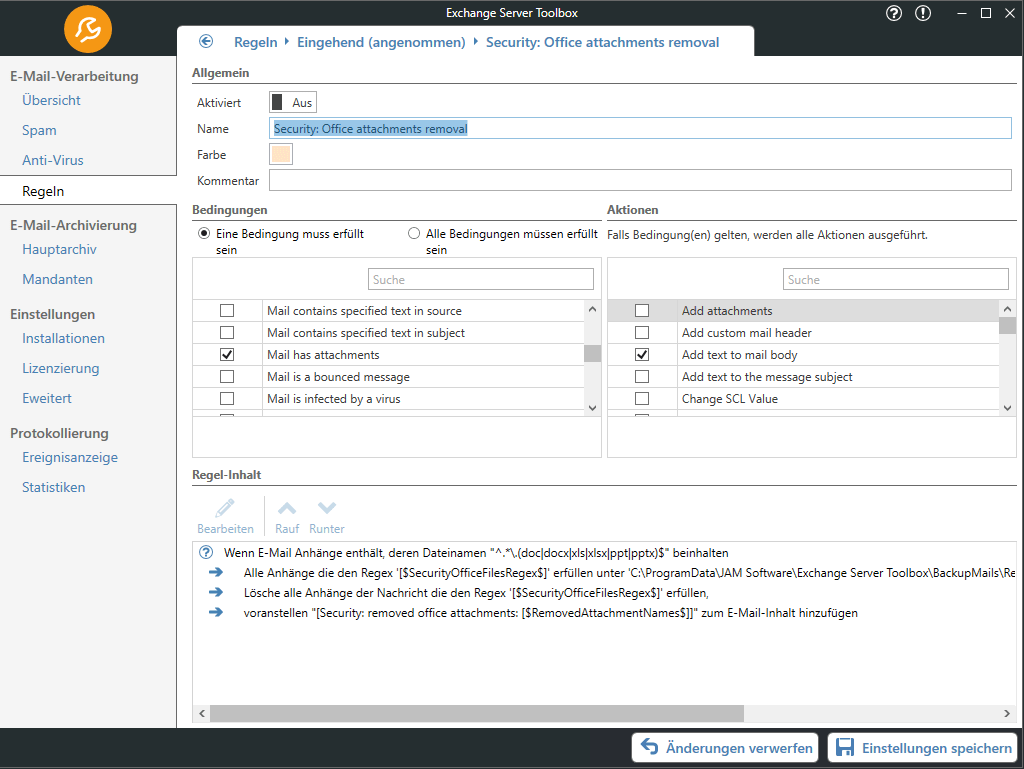Screen dimensions: 1024x769
Task: Click the Aktionen Suche search field
Action: point(895,279)
